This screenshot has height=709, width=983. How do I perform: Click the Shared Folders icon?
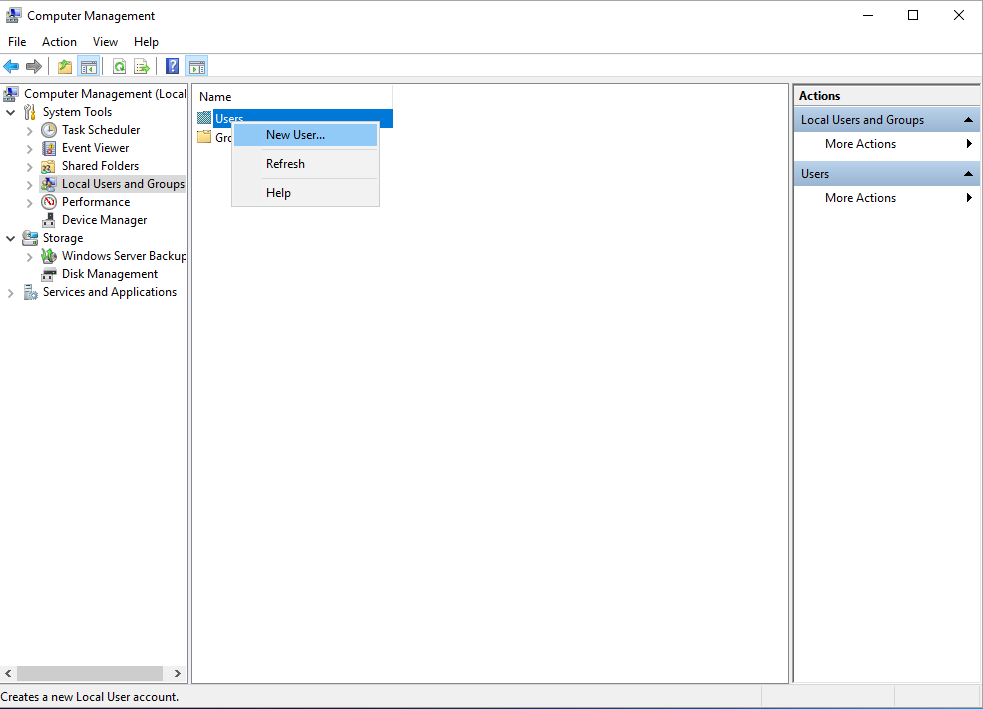(x=48, y=166)
